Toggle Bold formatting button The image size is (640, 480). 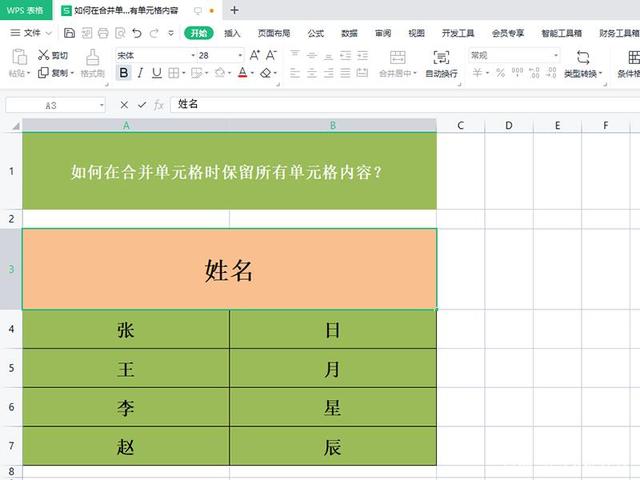point(123,73)
